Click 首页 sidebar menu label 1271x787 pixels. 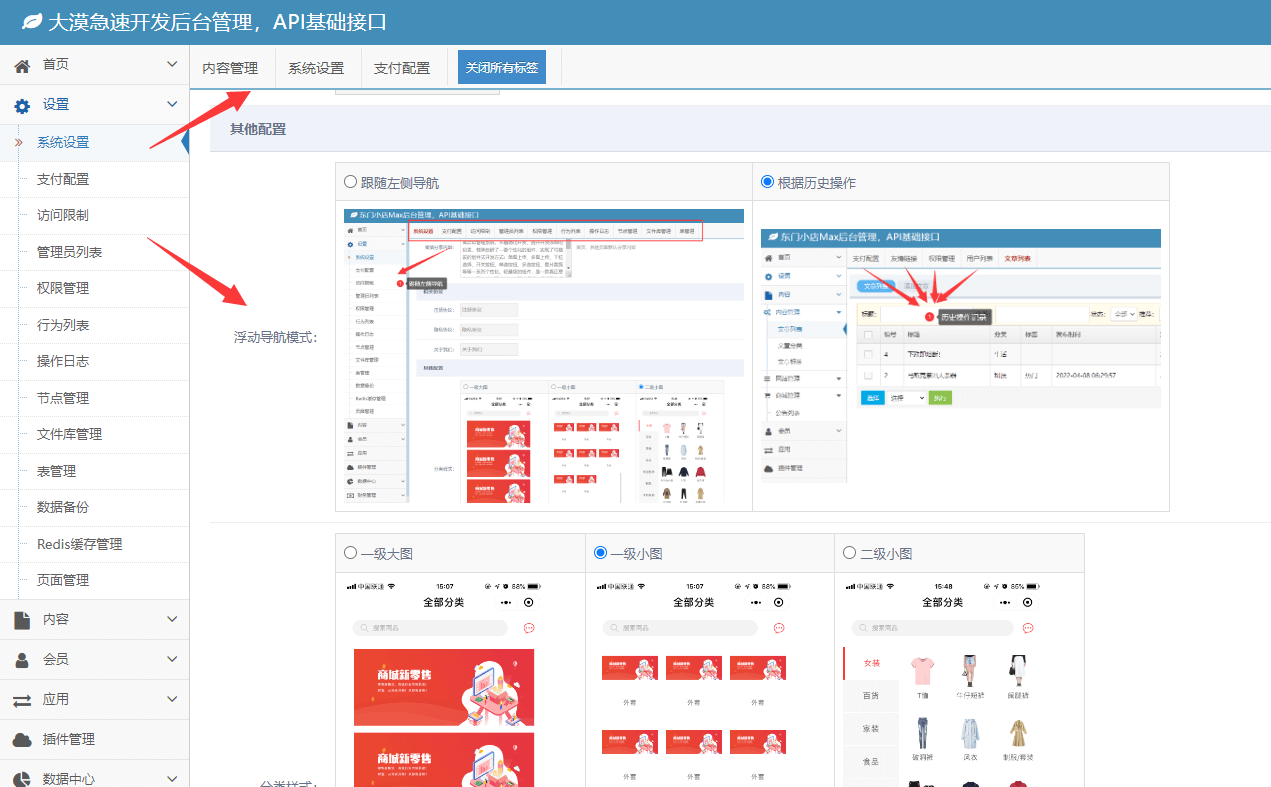pyautogui.click(x=56, y=65)
